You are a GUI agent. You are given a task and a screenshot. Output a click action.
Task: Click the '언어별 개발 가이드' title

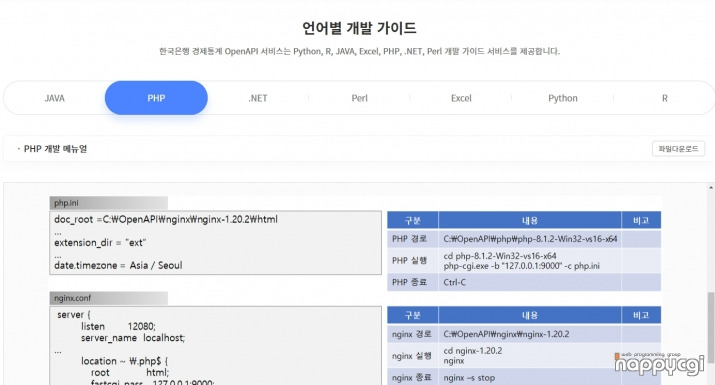(359, 28)
